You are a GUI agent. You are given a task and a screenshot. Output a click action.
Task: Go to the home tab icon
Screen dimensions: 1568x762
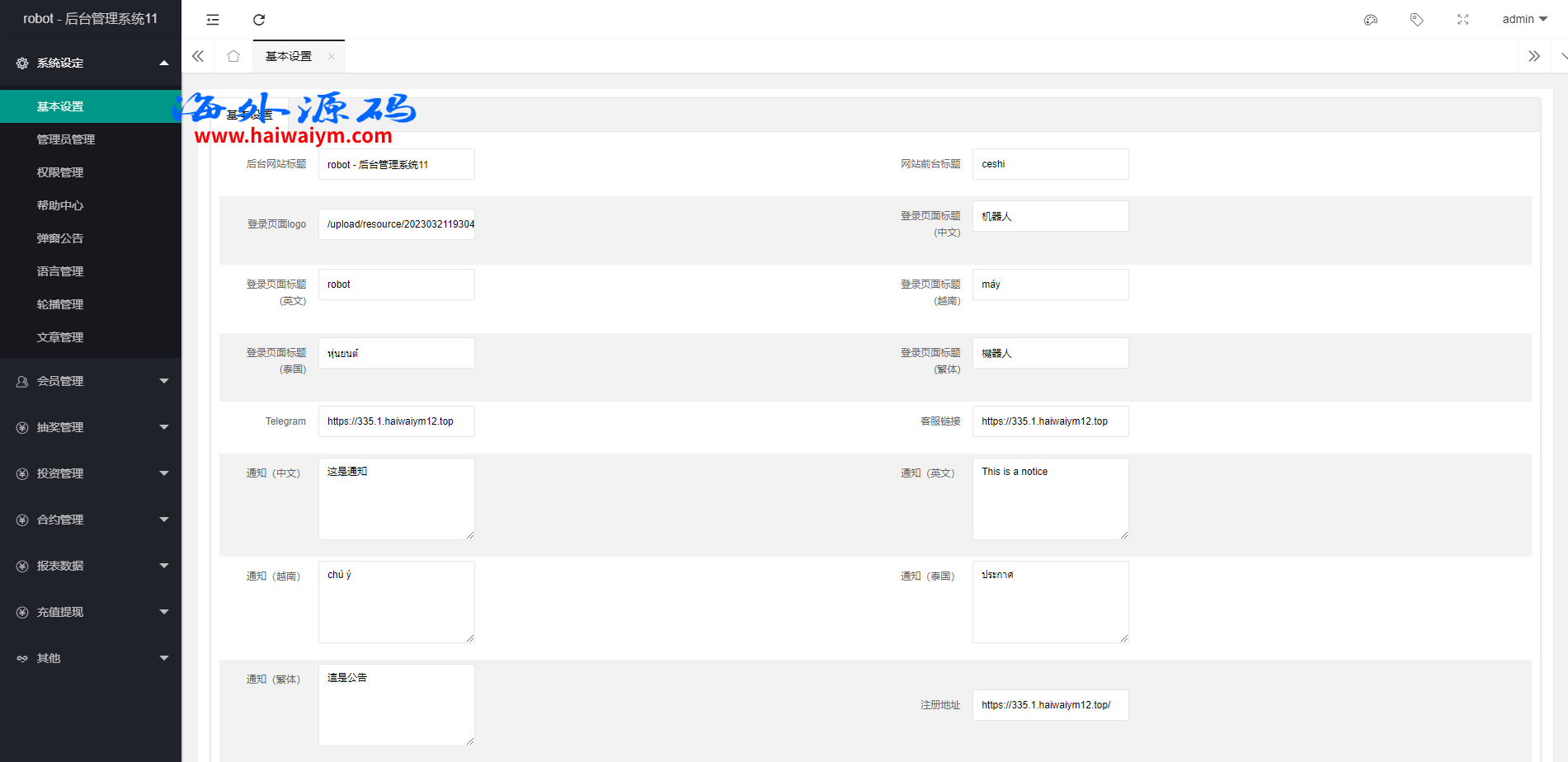[233, 56]
